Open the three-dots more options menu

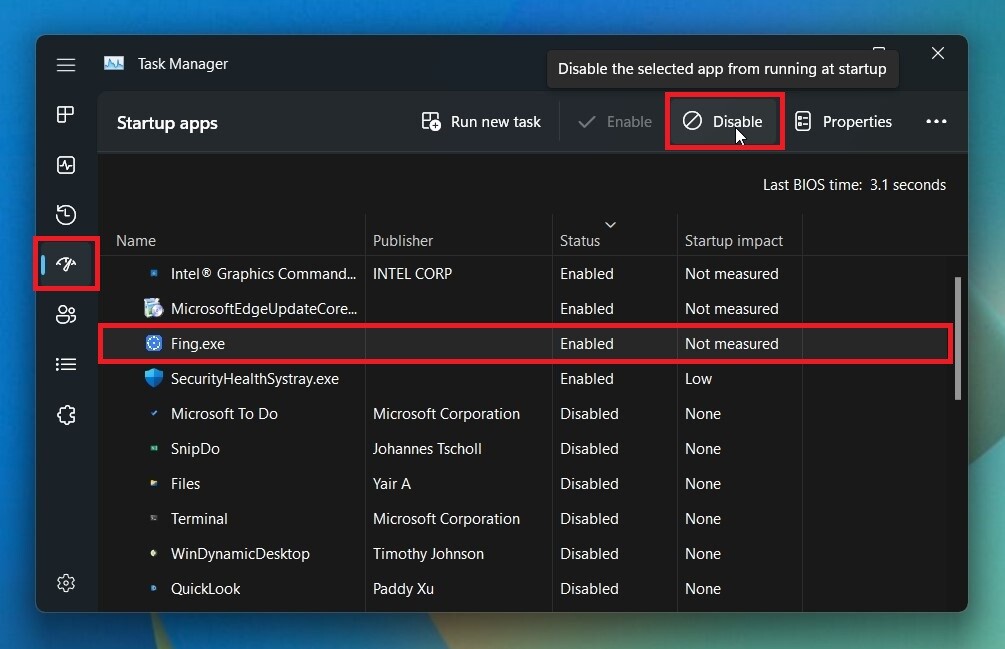[936, 122]
